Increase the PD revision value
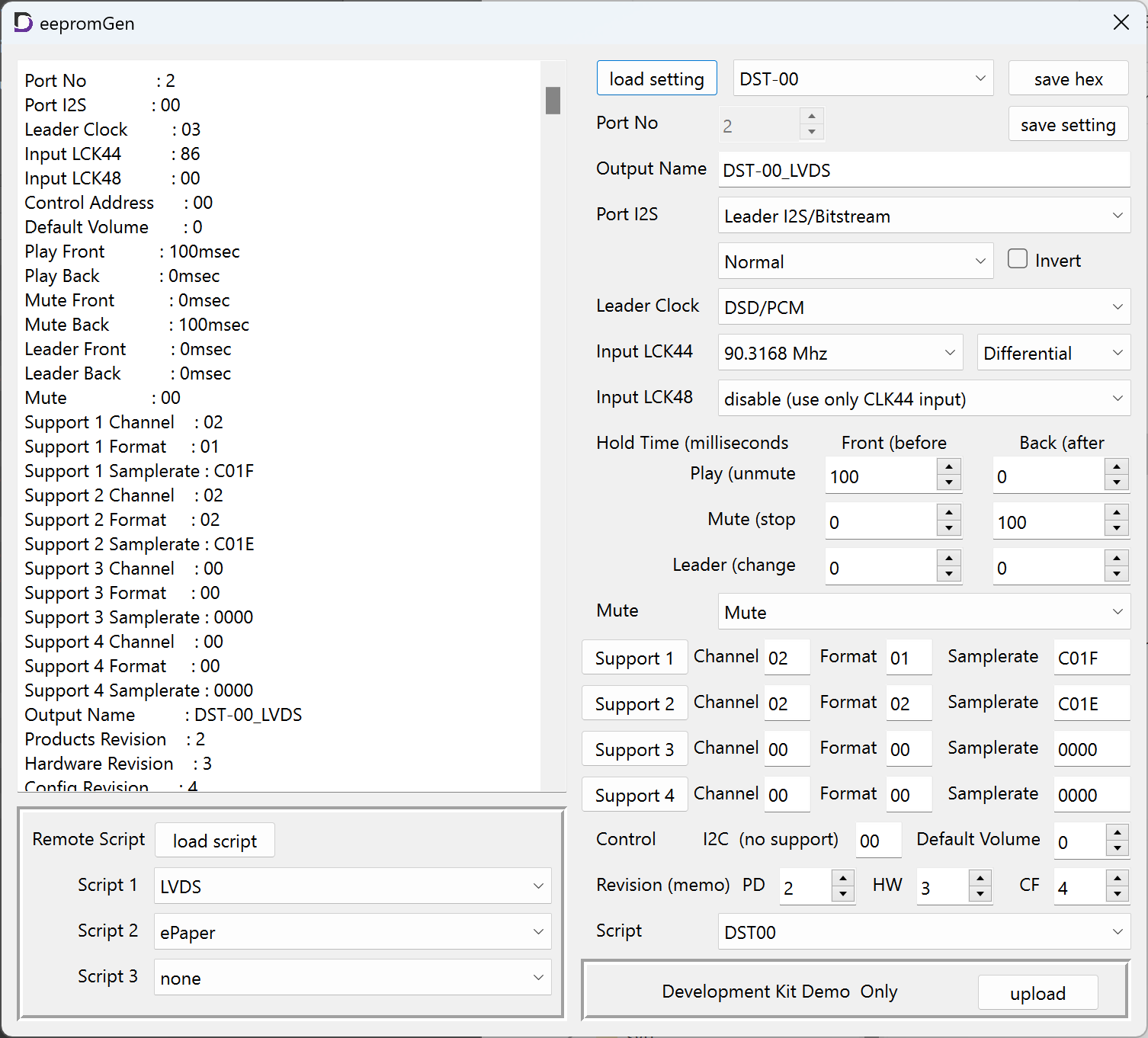This screenshot has height=1038, width=1148. point(842,879)
